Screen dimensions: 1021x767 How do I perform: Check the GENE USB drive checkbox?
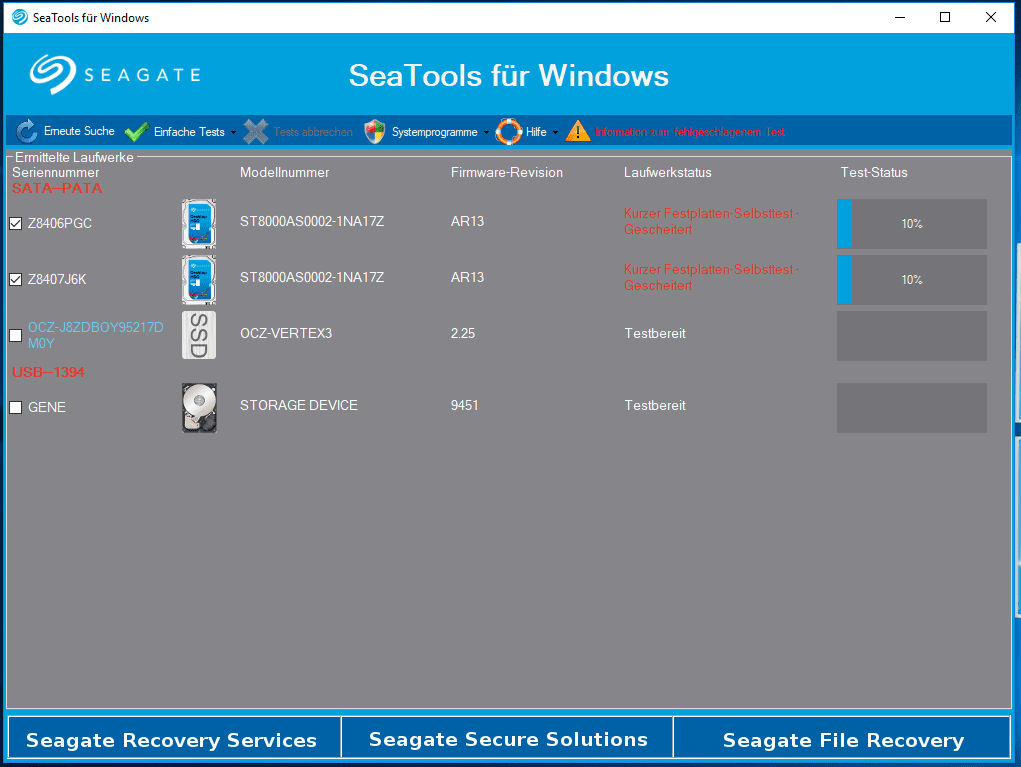pyautogui.click(x=16, y=408)
